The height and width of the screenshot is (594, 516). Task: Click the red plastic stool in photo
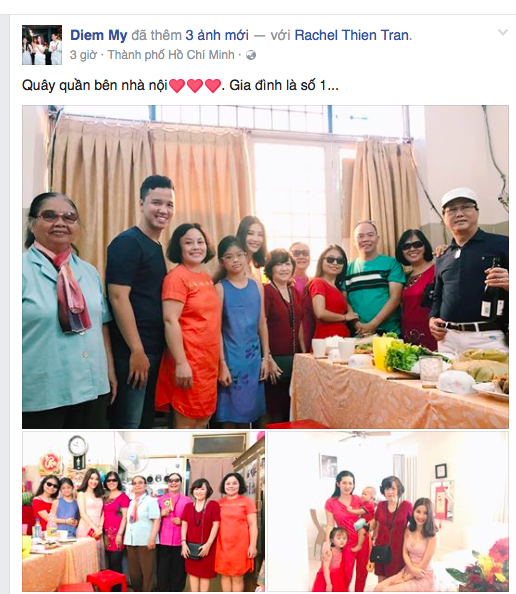coord(106,581)
